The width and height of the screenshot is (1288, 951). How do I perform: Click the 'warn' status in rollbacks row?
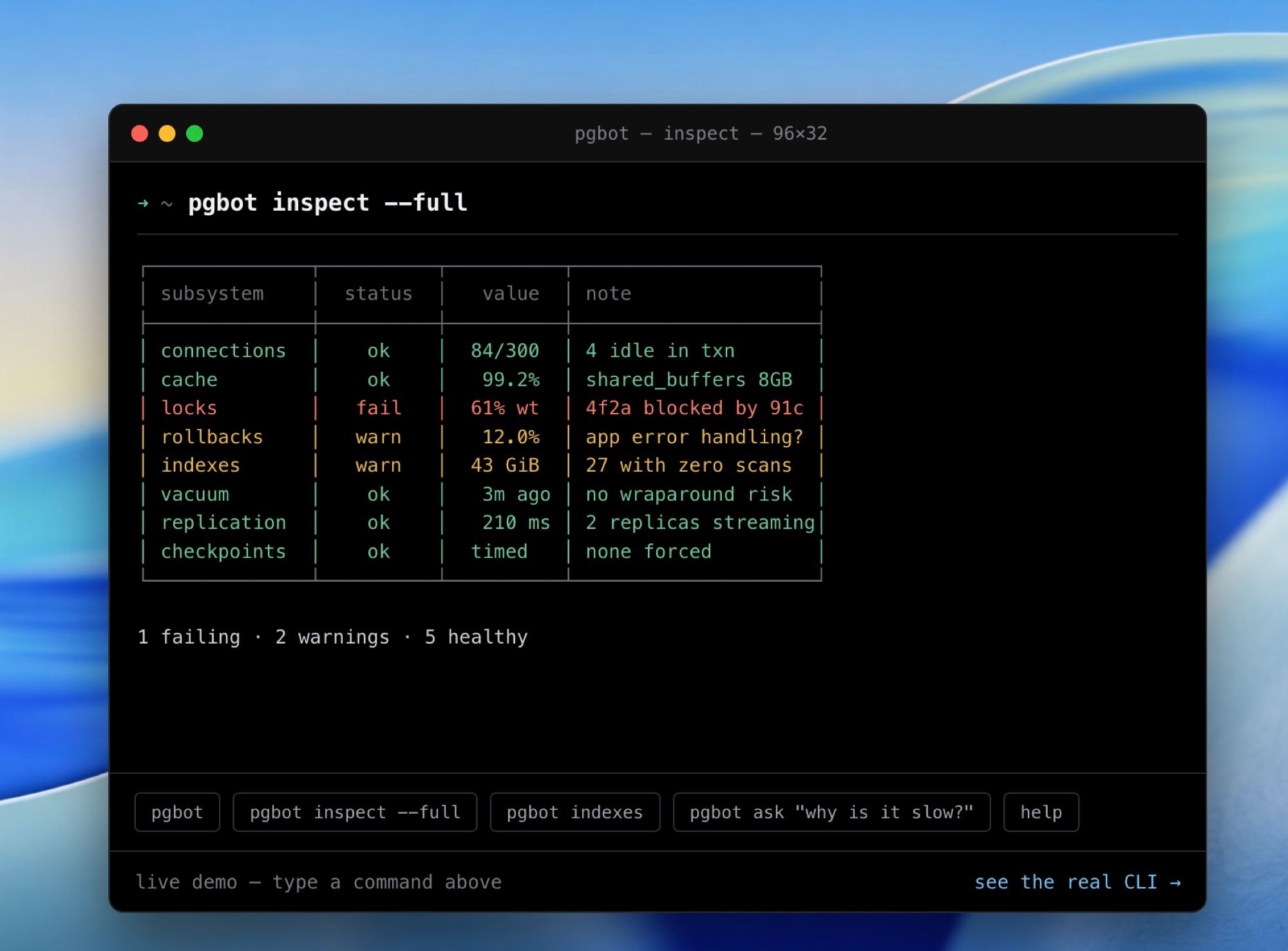pos(379,437)
